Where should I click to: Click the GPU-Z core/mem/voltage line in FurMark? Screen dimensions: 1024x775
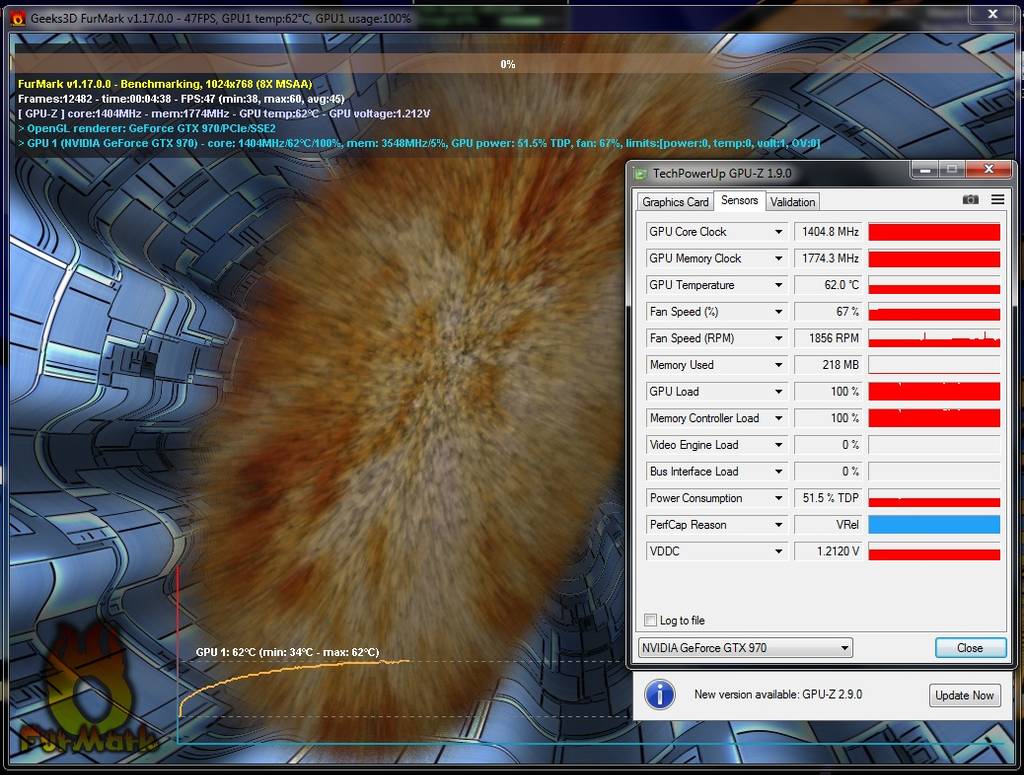point(224,114)
